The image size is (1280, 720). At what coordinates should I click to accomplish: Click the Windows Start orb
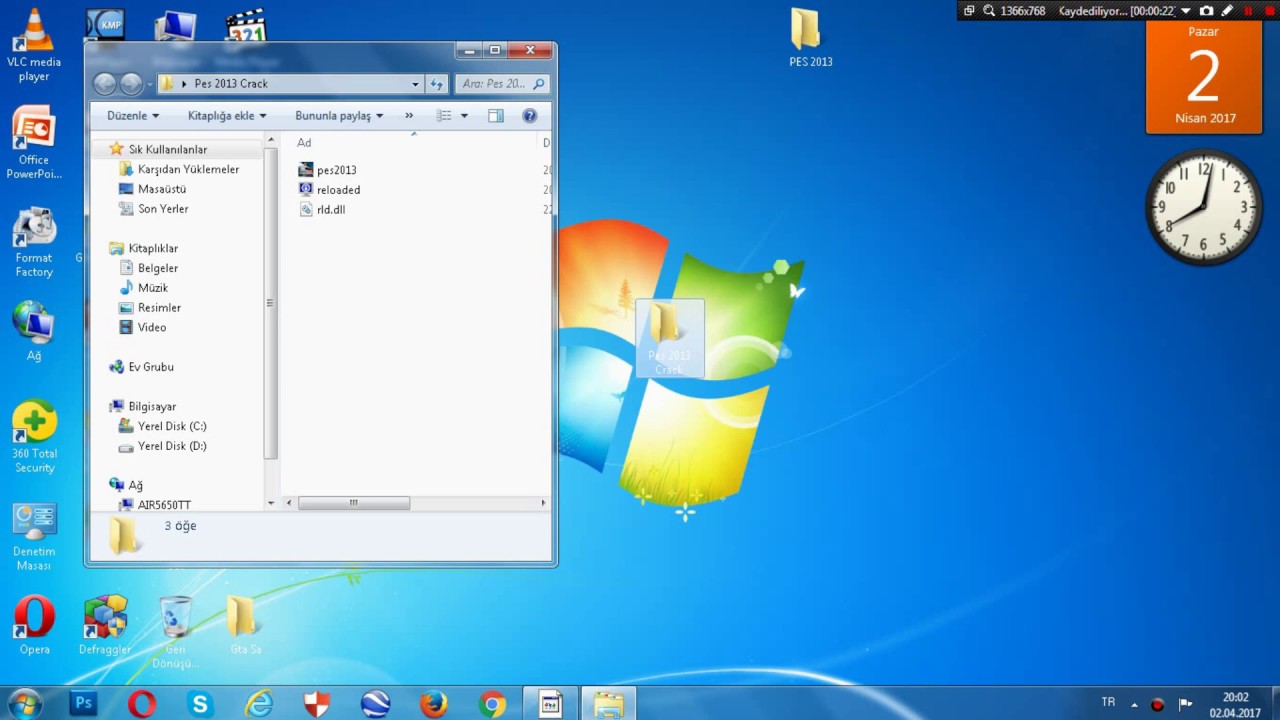coord(26,704)
